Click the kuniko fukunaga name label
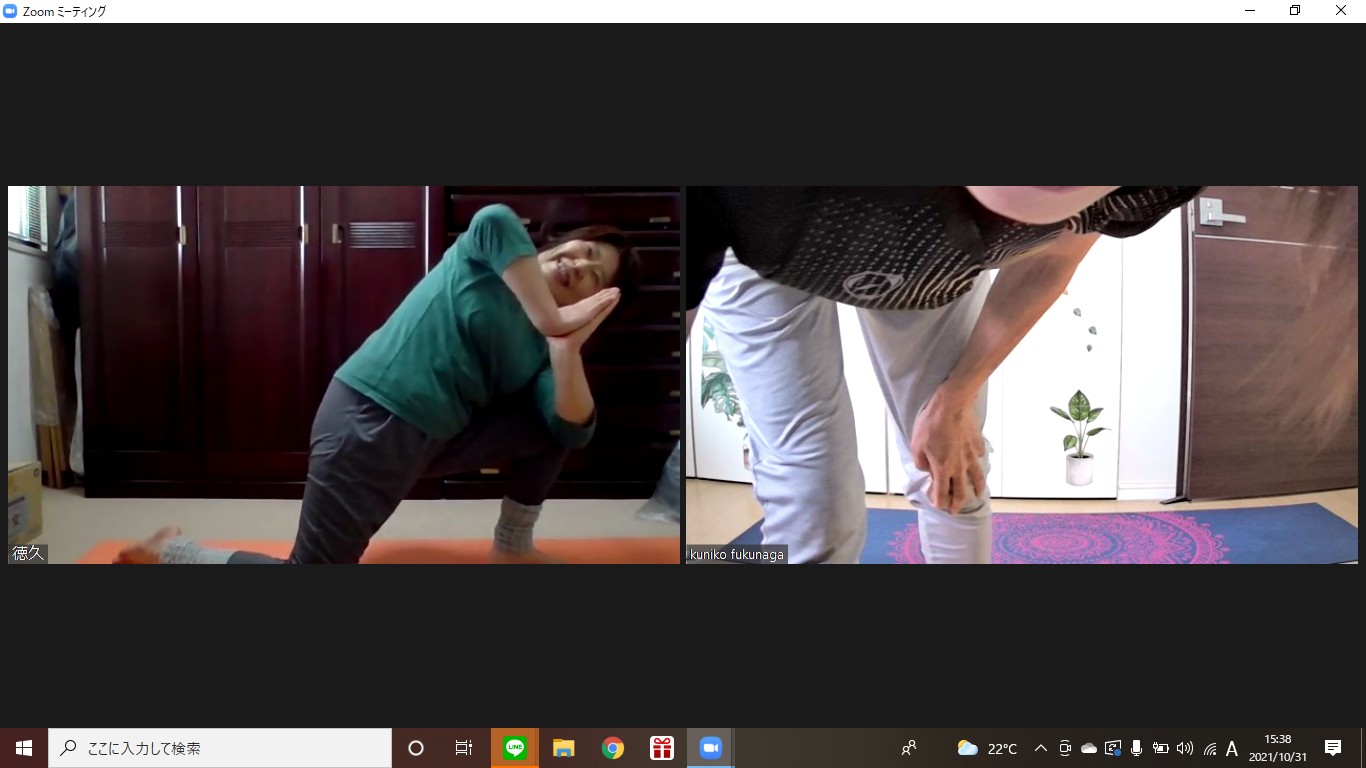Screen dimensions: 1366x768 pos(737,554)
